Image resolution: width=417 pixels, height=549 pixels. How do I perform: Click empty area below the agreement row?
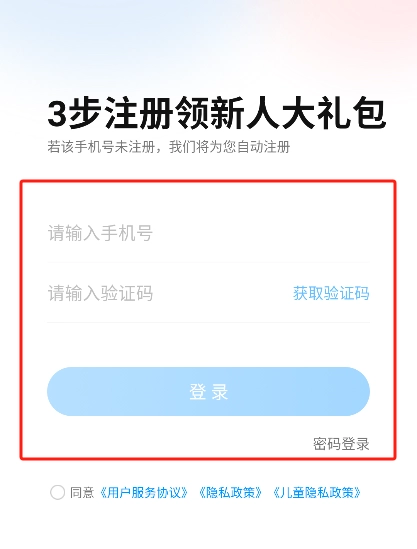click(x=208, y=525)
